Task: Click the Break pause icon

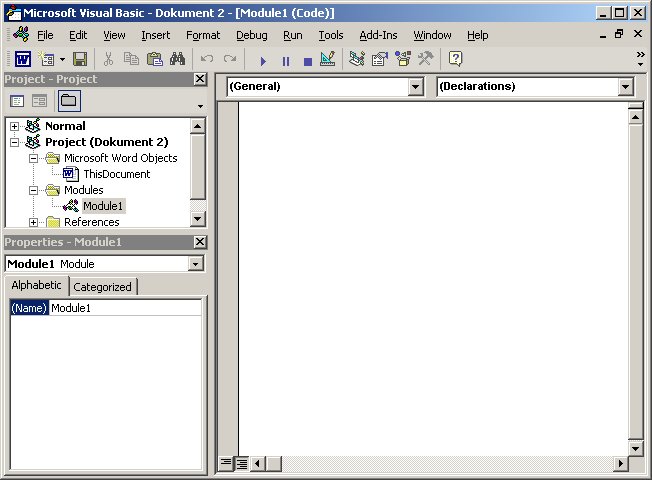Action: (x=286, y=62)
